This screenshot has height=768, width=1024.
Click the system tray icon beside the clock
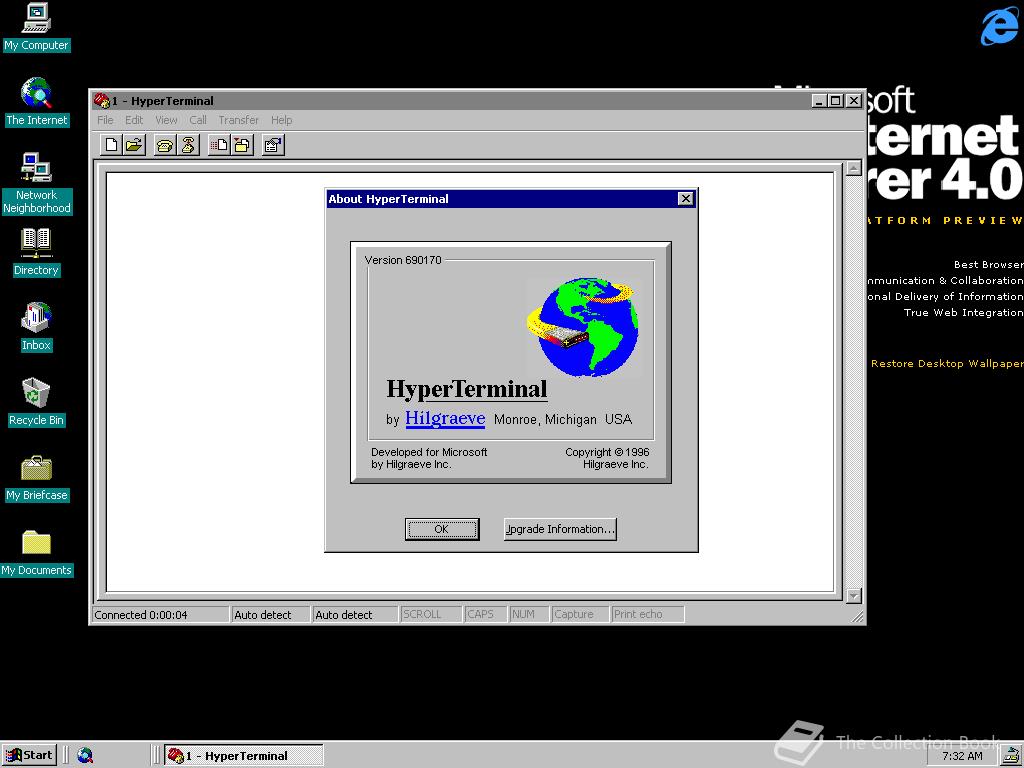[1010, 756]
